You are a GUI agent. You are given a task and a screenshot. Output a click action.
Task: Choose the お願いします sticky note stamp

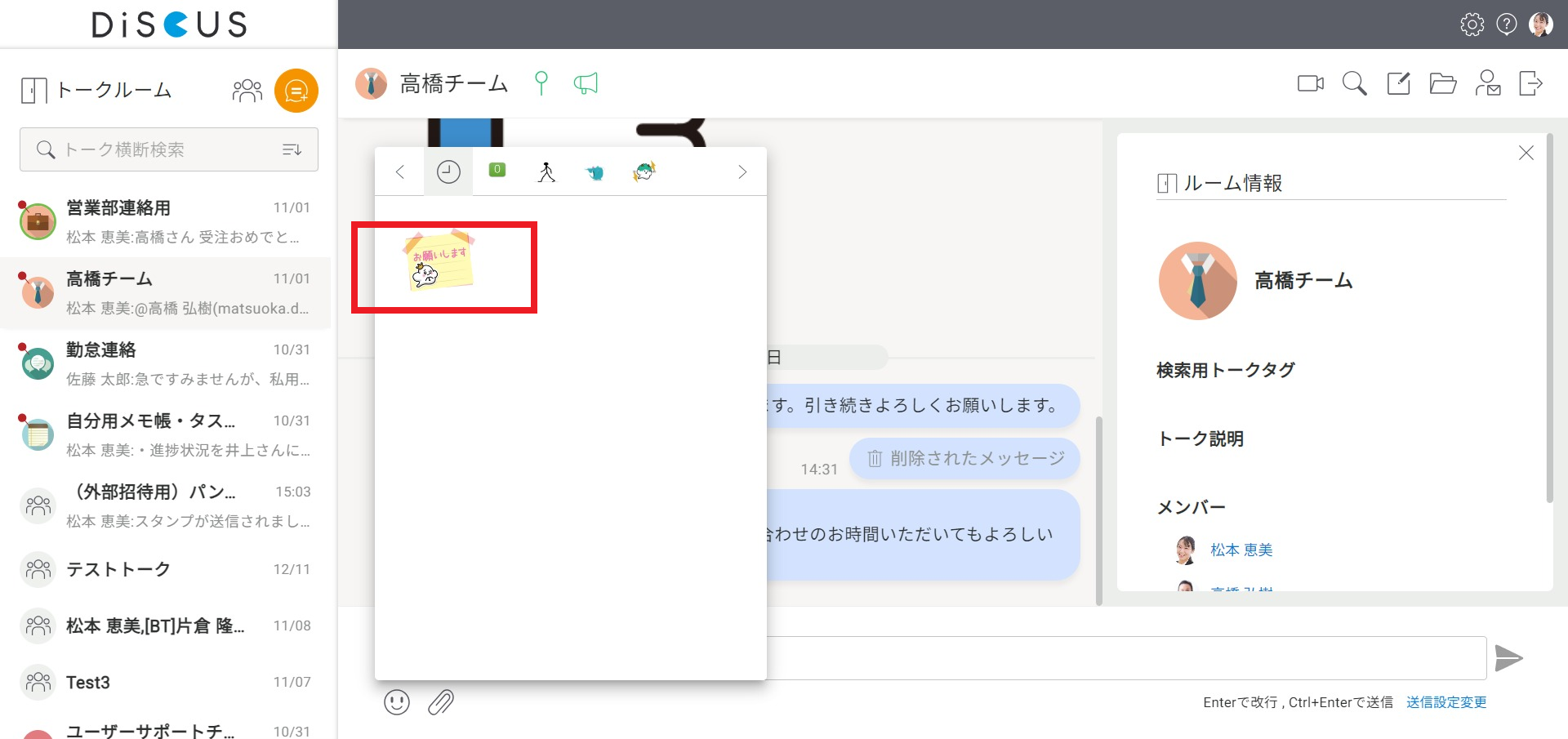[440, 261]
